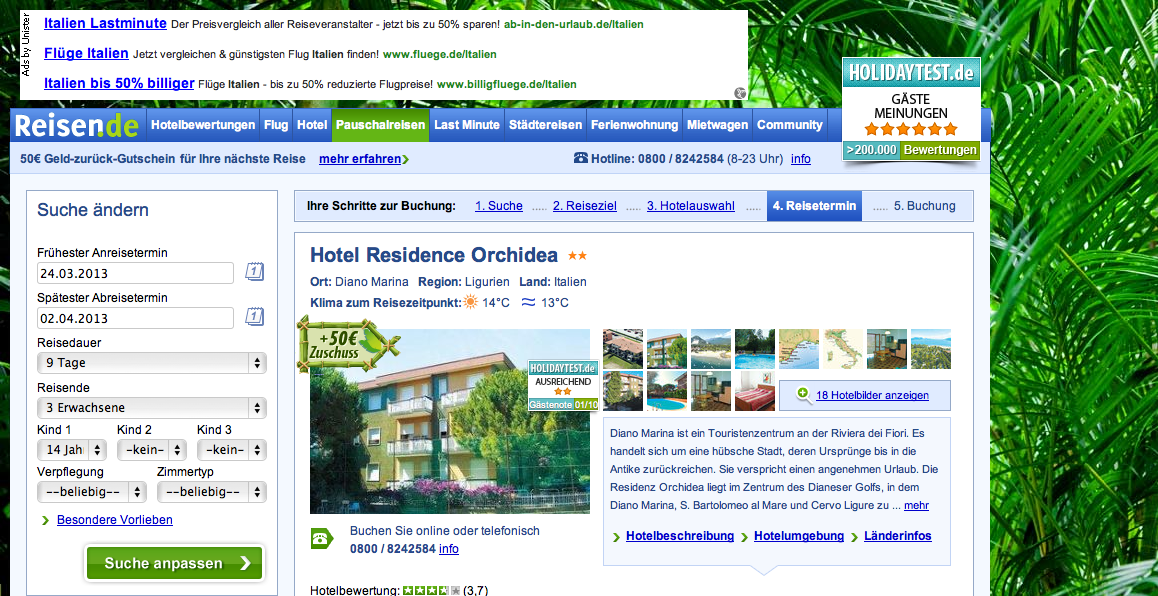Click the Frühester Anreisetermin date field

(x=135, y=273)
